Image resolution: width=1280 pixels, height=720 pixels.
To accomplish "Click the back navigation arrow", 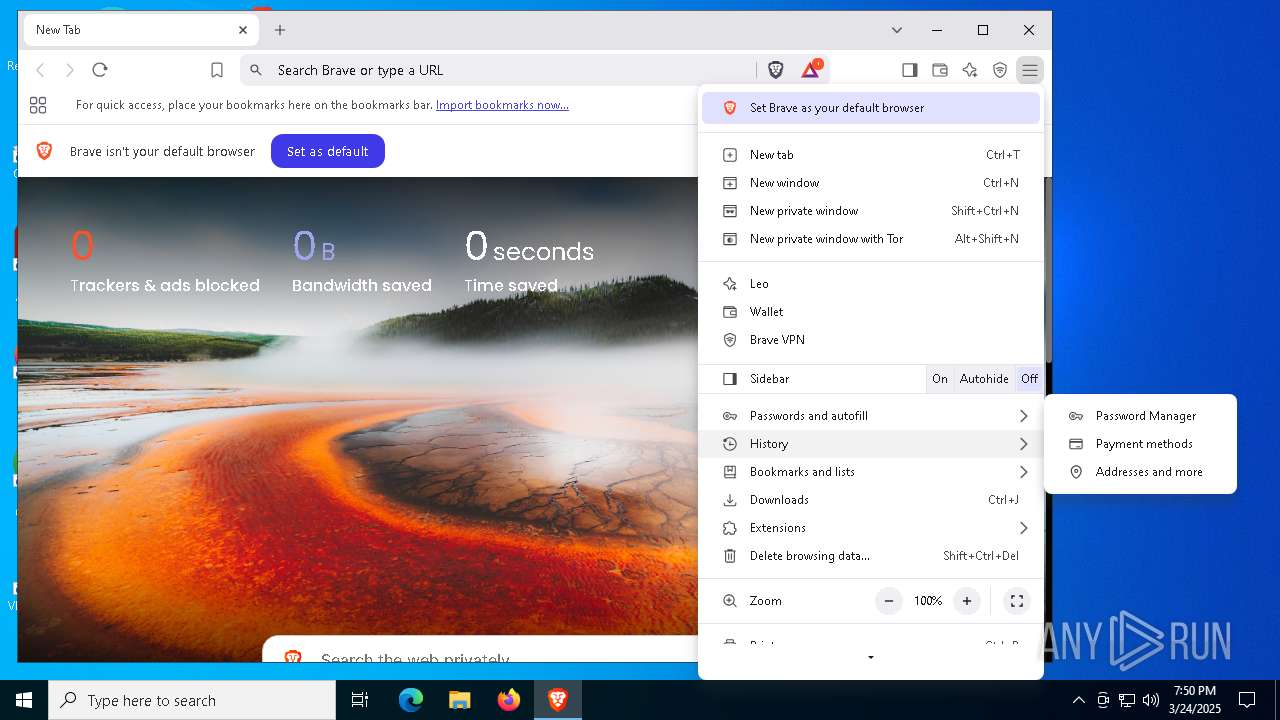I will click(40, 70).
